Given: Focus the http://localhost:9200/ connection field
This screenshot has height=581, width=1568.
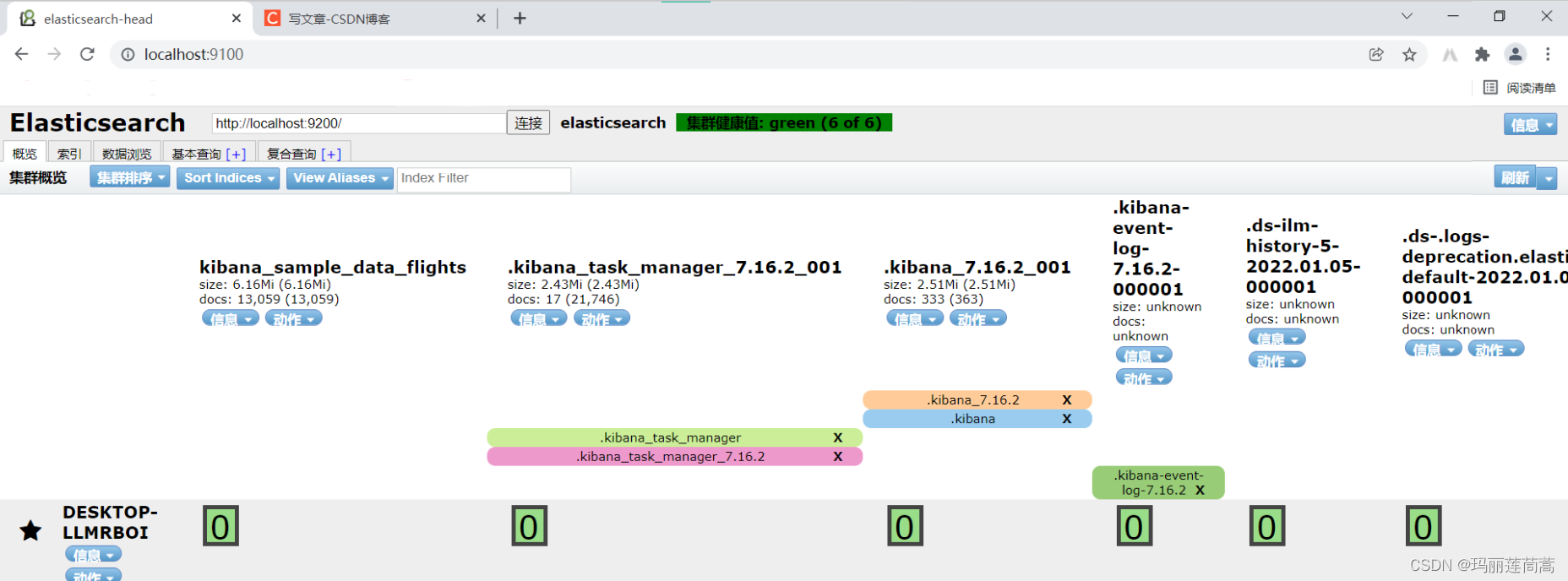Looking at the screenshot, I should [x=358, y=123].
